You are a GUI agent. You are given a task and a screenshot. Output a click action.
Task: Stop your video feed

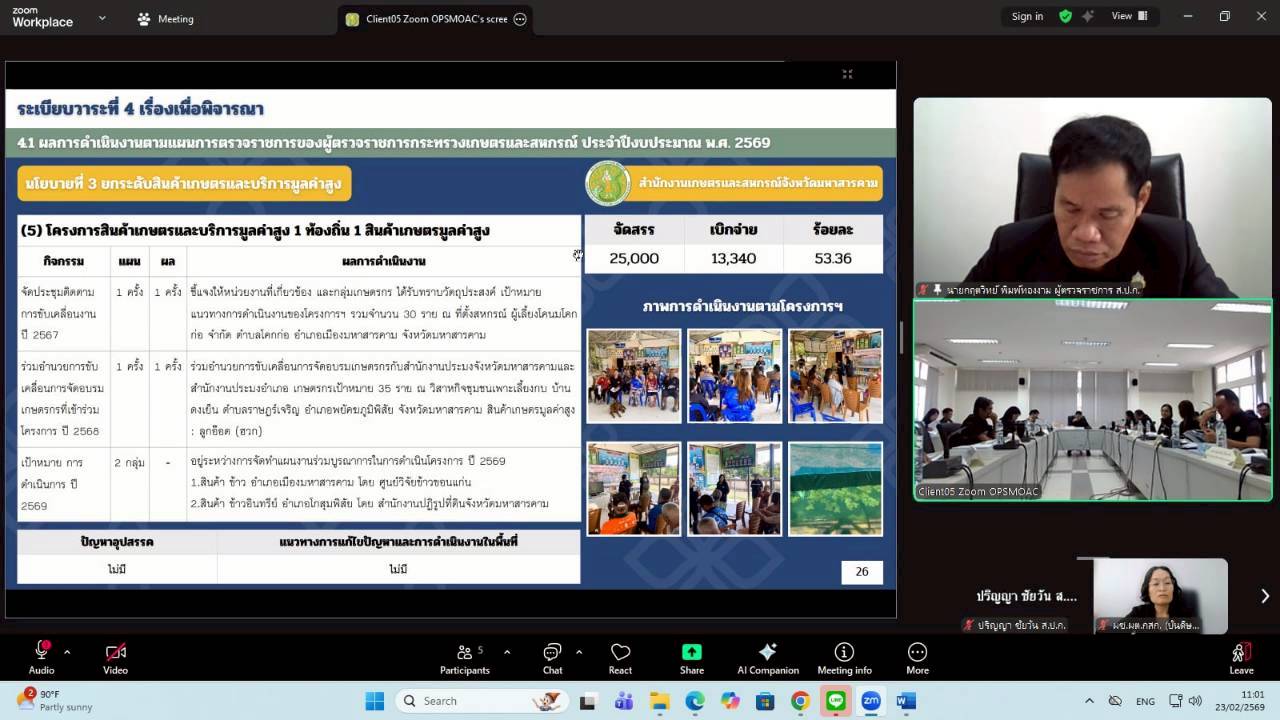point(114,655)
